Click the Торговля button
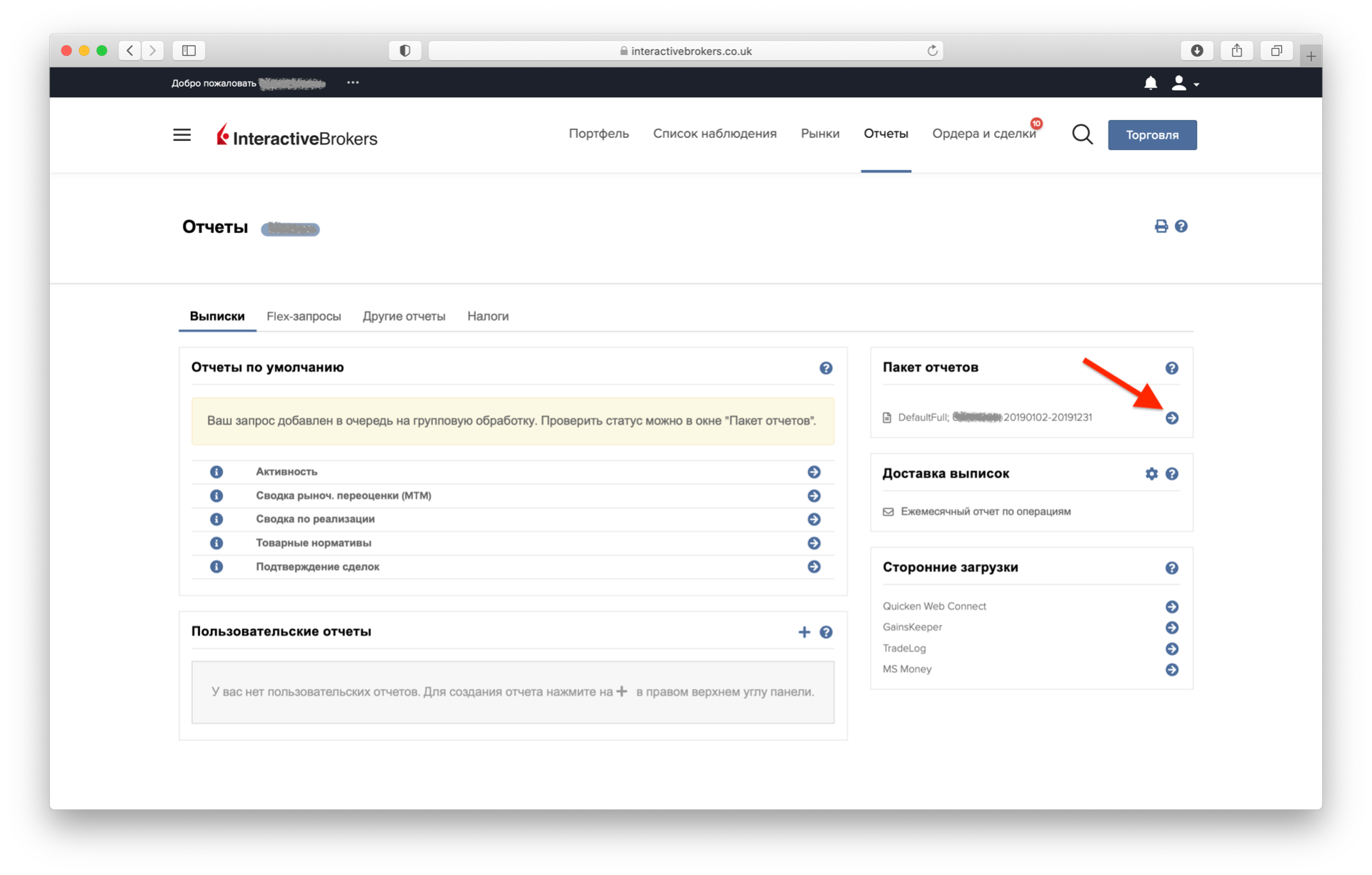This screenshot has width=1372, height=875. coord(1152,134)
